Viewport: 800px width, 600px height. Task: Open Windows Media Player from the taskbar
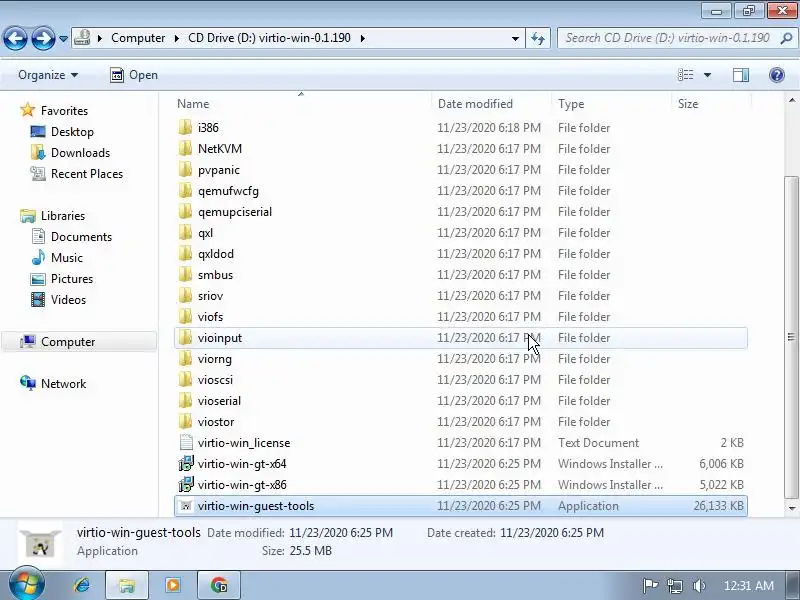point(173,585)
